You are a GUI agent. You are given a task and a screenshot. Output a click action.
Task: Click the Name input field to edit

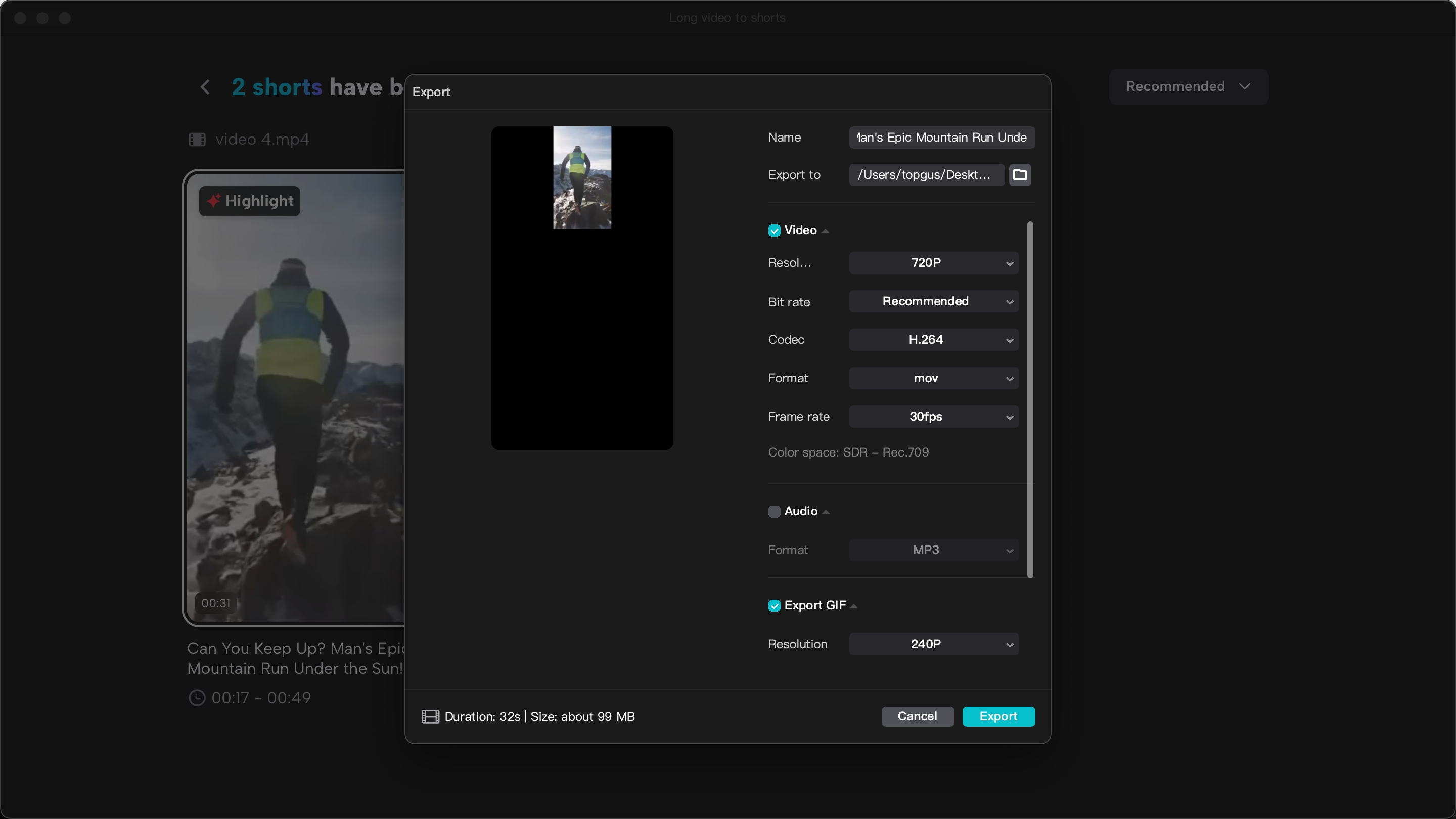(x=941, y=138)
